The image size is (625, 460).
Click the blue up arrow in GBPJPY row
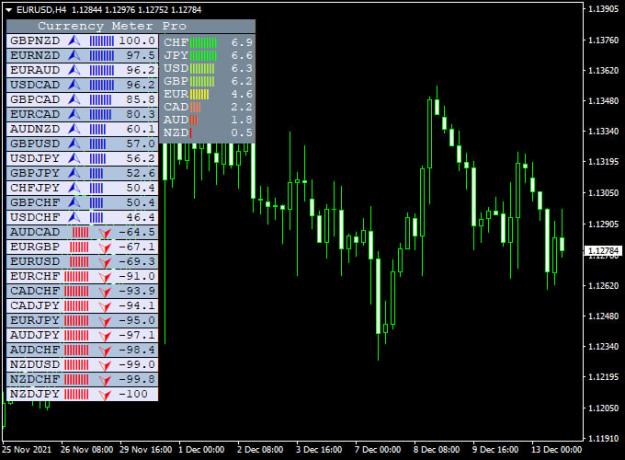click(x=74, y=173)
